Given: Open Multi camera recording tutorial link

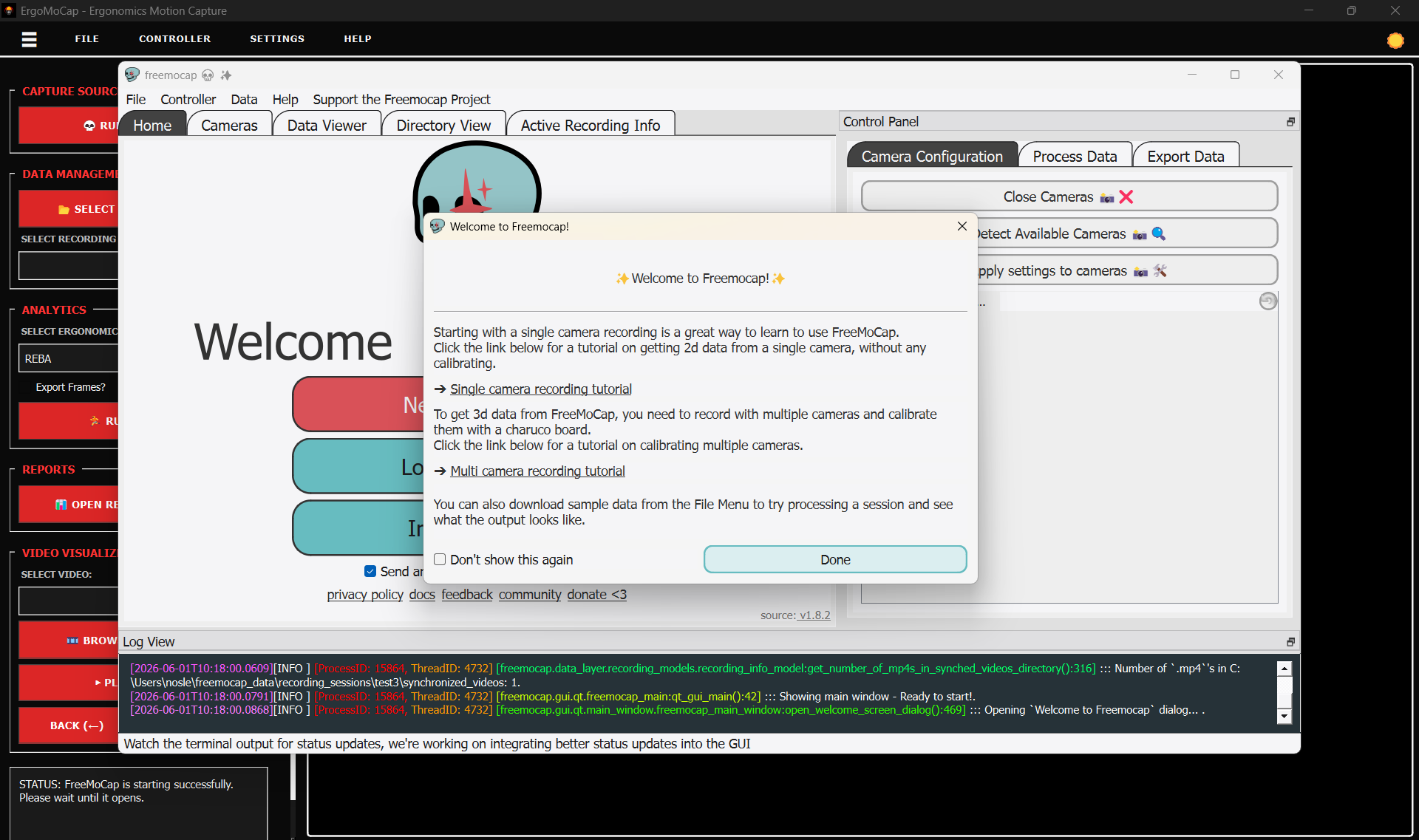Looking at the screenshot, I should (537, 471).
